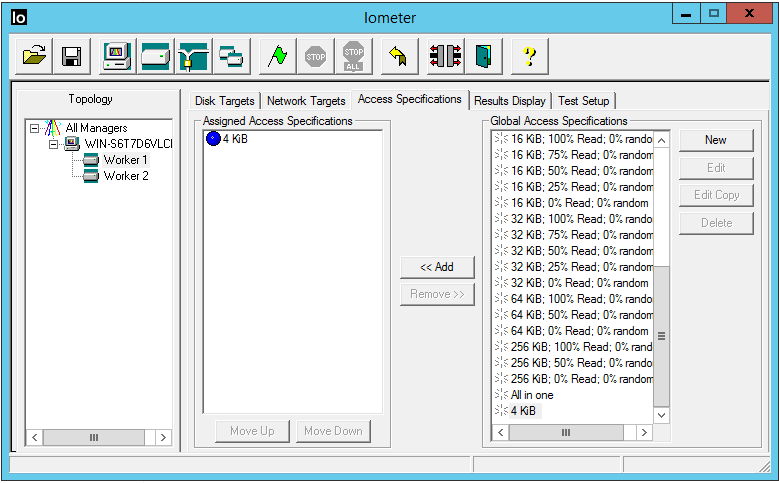Click the global list horizontal scroll right arrow
This screenshot has height=483, width=779.
click(644, 432)
